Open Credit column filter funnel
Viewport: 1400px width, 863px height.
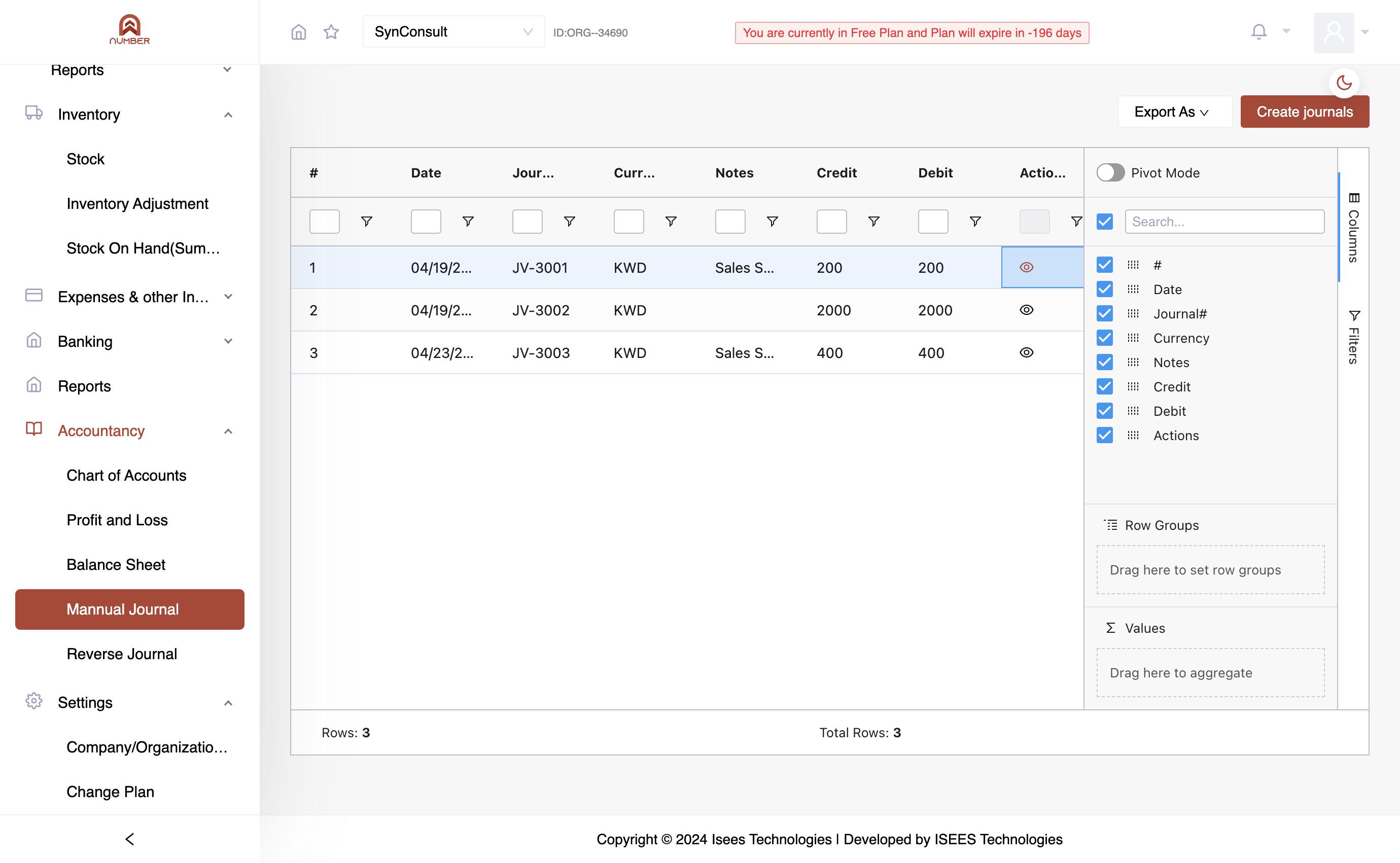[873, 222]
